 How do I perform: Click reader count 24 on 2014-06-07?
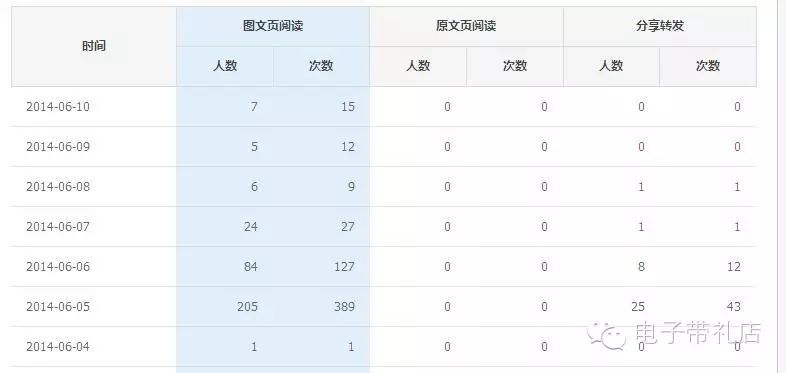[x=251, y=227]
